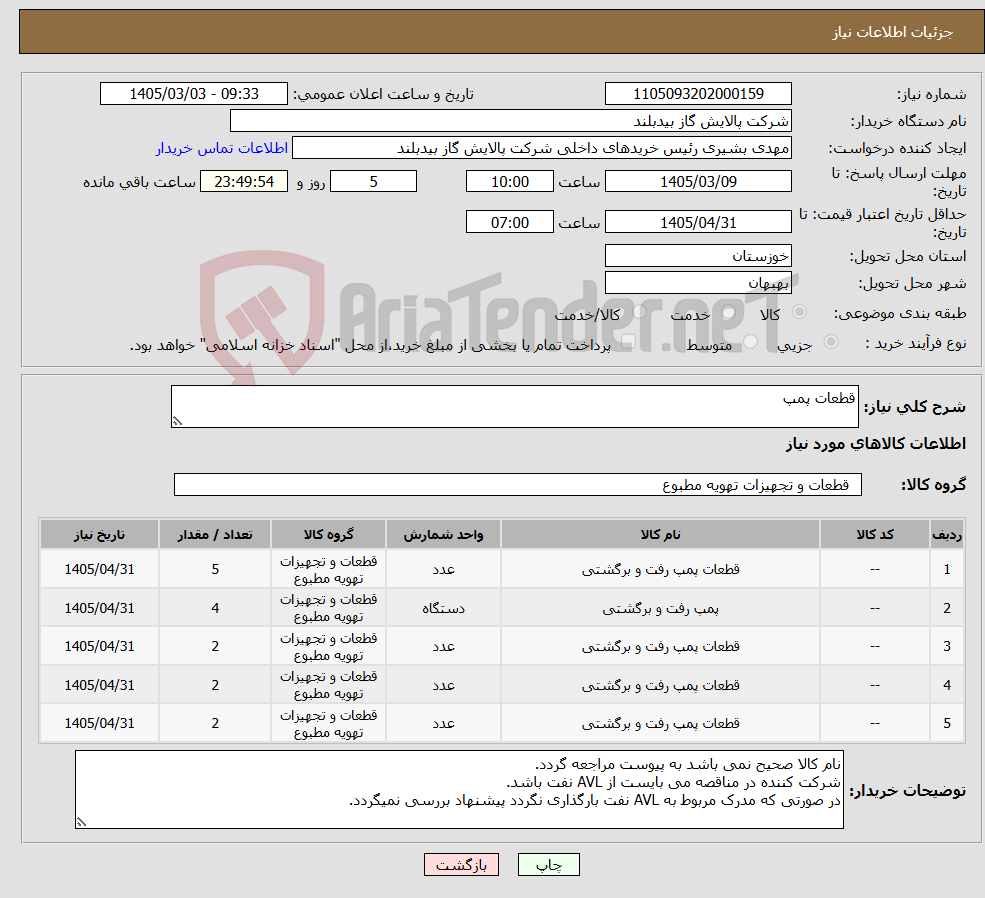Click the ردیف column header
The height and width of the screenshot is (898, 985).
pyautogui.click(x=947, y=534)
